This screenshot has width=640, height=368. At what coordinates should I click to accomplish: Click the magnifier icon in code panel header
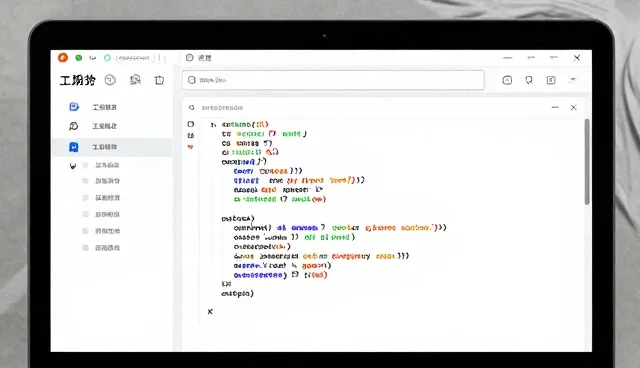click(x=191, y=108)
